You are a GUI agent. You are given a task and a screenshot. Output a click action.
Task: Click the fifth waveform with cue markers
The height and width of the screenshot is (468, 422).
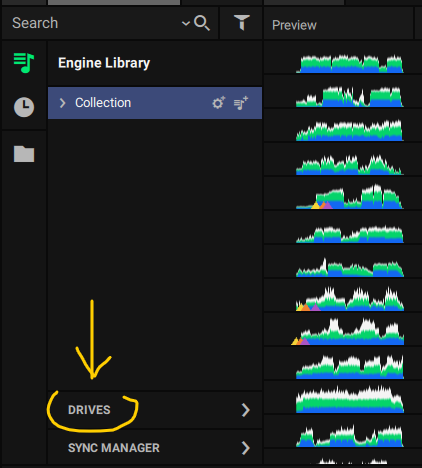[350, 197]
